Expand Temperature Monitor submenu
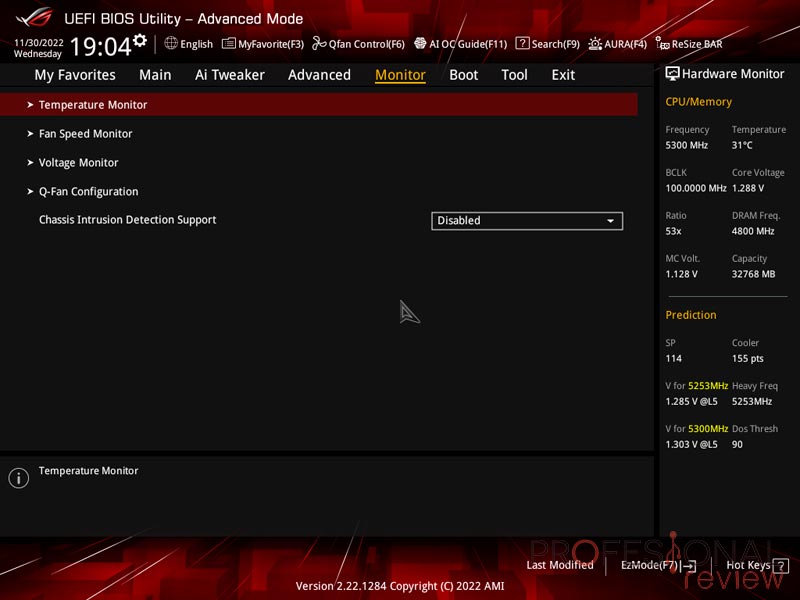Screen dimensions: 800x600 (x=319, y=105)
